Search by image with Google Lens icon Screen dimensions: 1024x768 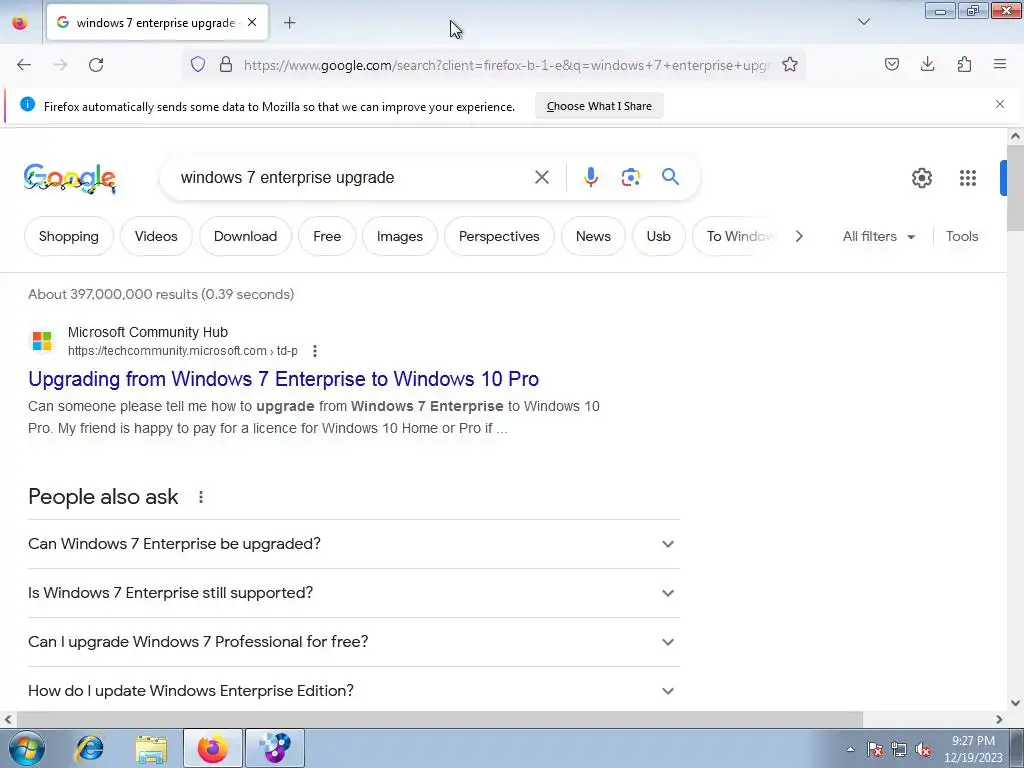(630, 177)
